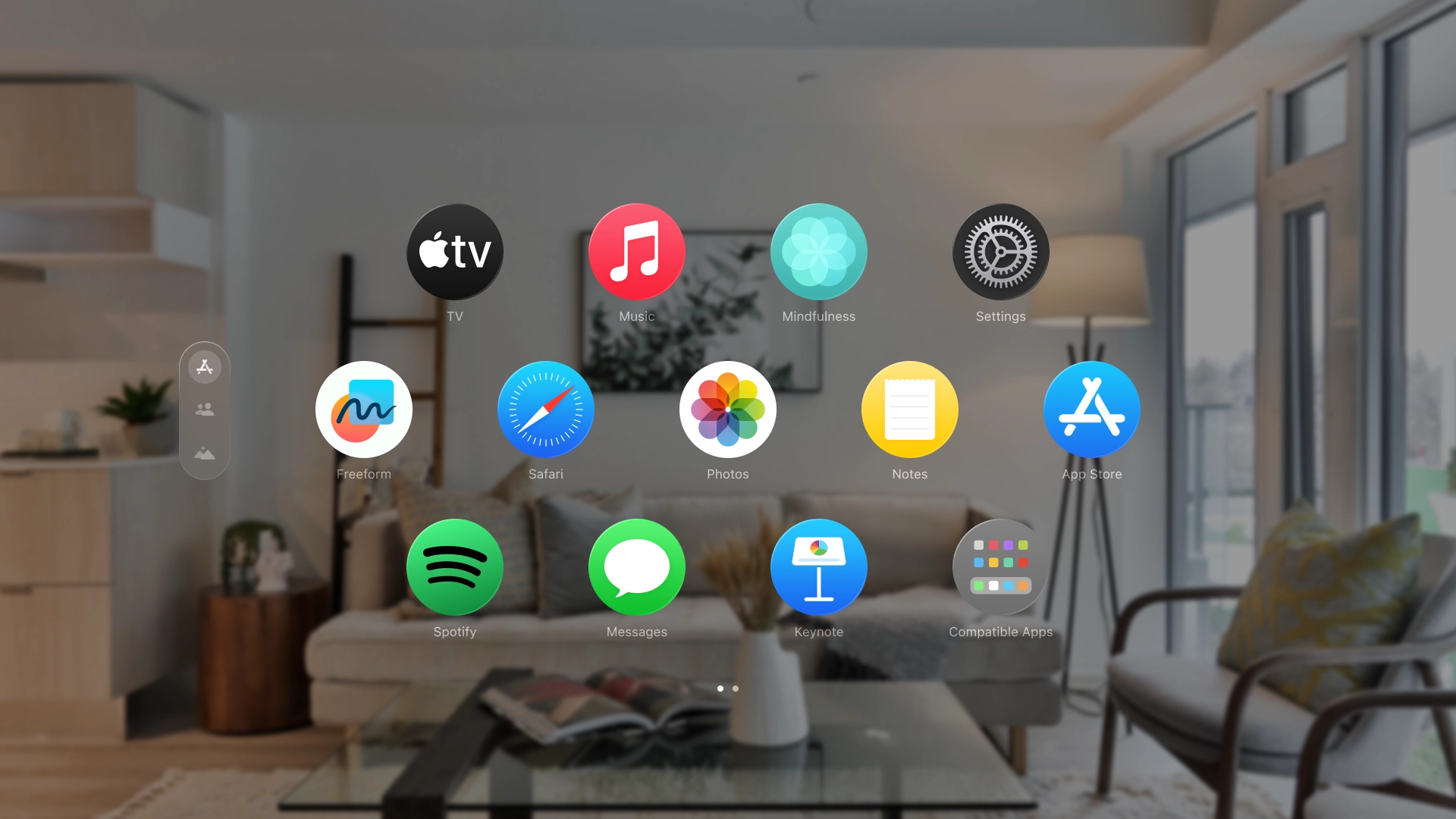Open Messages app

(x=636, y=568)
